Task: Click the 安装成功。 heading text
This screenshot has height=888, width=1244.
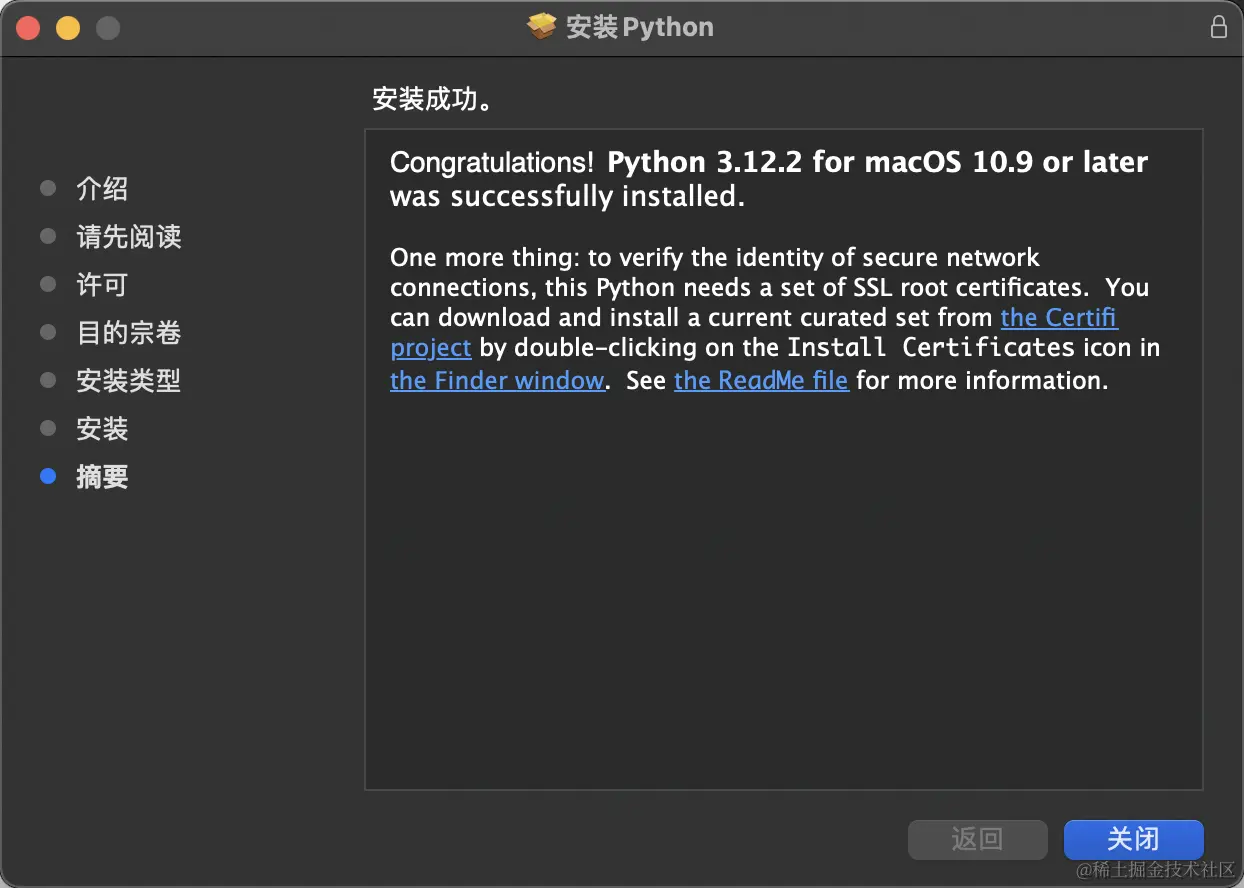Action: (x=433, y=100)
